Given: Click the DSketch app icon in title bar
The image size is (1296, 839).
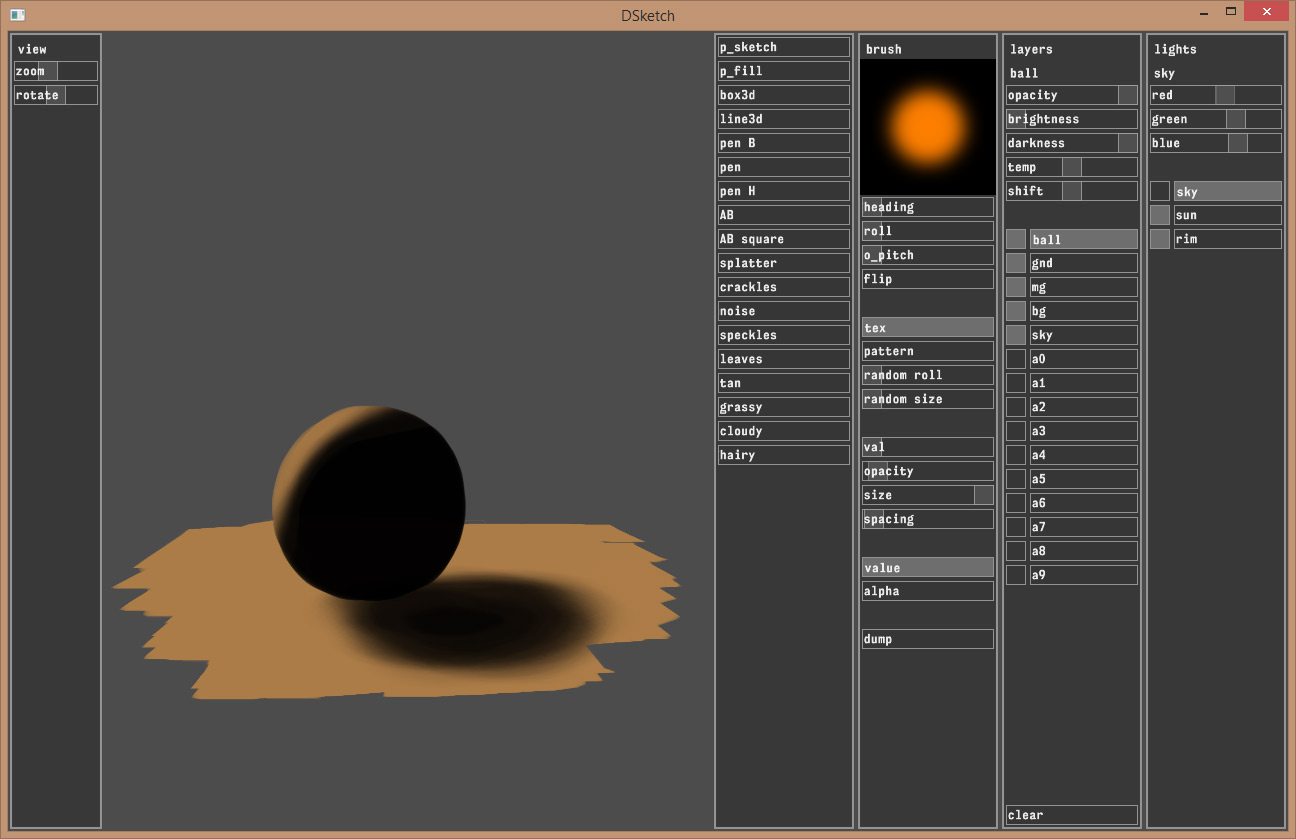Looking at the screenshot, I should point(17,15).
